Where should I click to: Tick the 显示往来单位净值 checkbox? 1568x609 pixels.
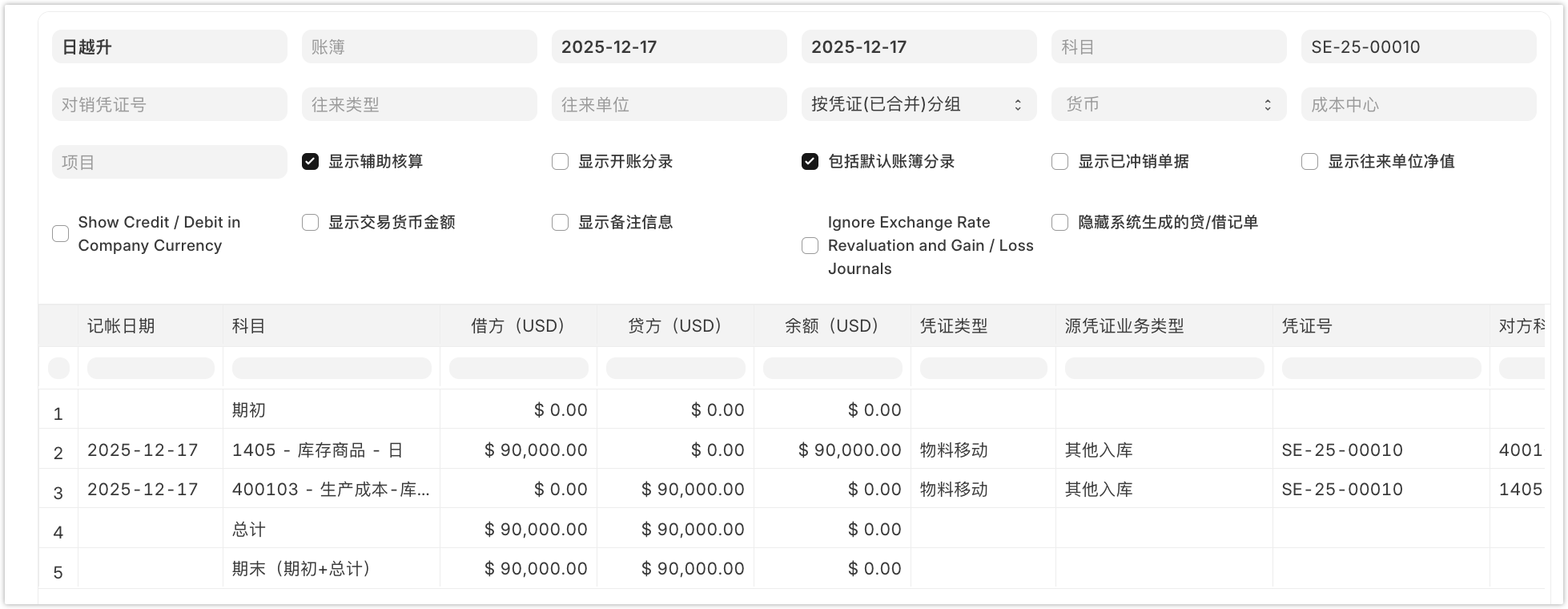[1309, 162]
